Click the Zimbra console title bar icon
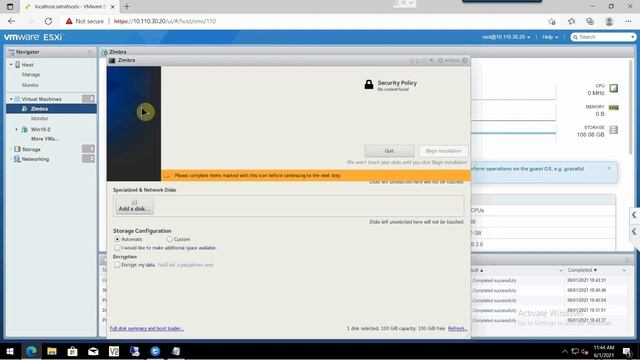This screenshot has height=360, width=640. click(x=112, y=60)
